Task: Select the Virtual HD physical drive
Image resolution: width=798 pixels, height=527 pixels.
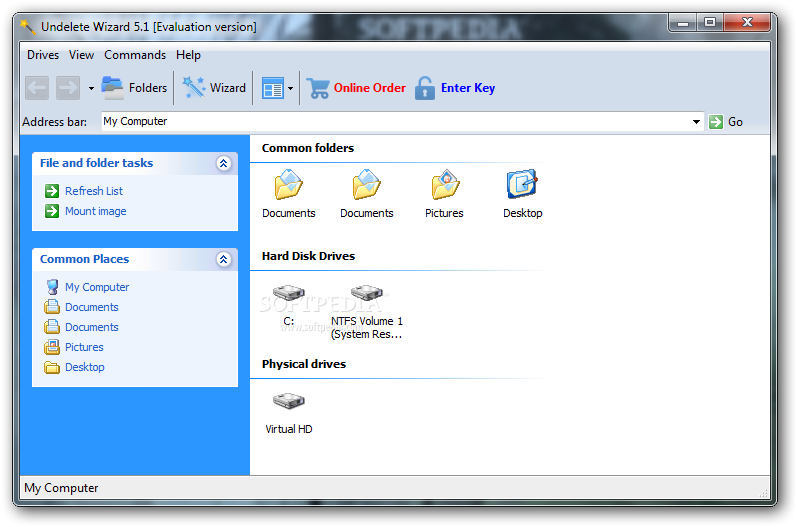Action: [x=289, y=414]
